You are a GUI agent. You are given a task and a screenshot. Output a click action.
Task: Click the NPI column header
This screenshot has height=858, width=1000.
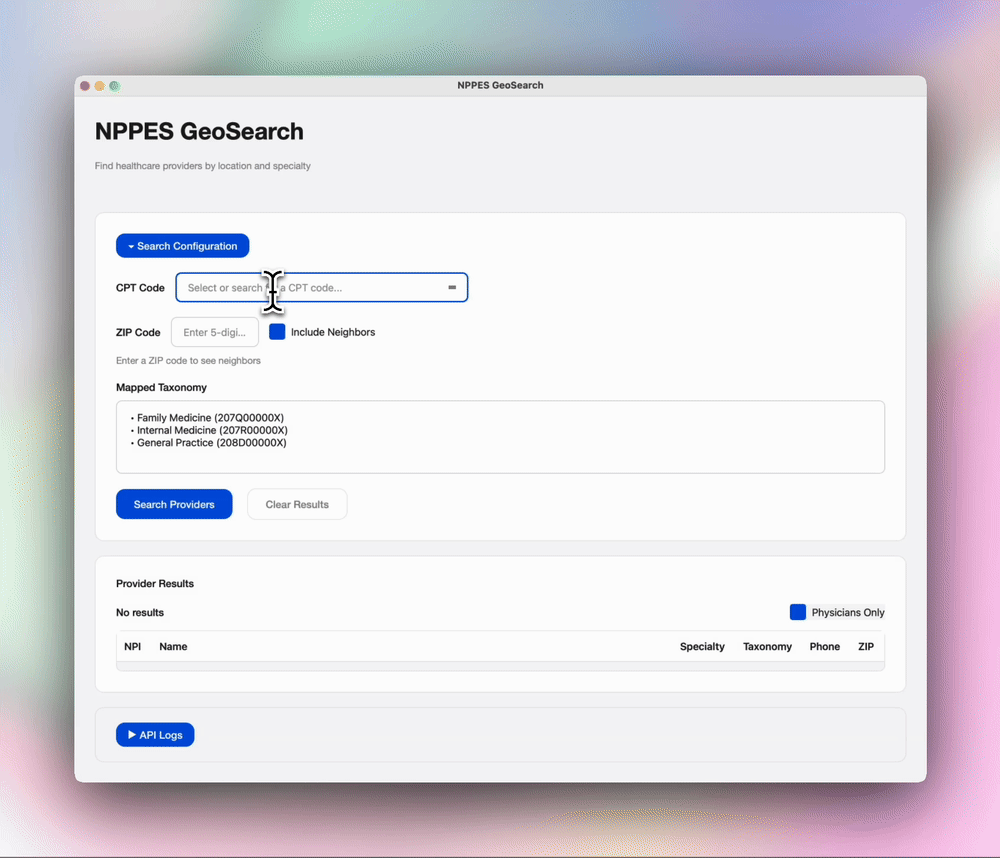(x=131, y=646)
